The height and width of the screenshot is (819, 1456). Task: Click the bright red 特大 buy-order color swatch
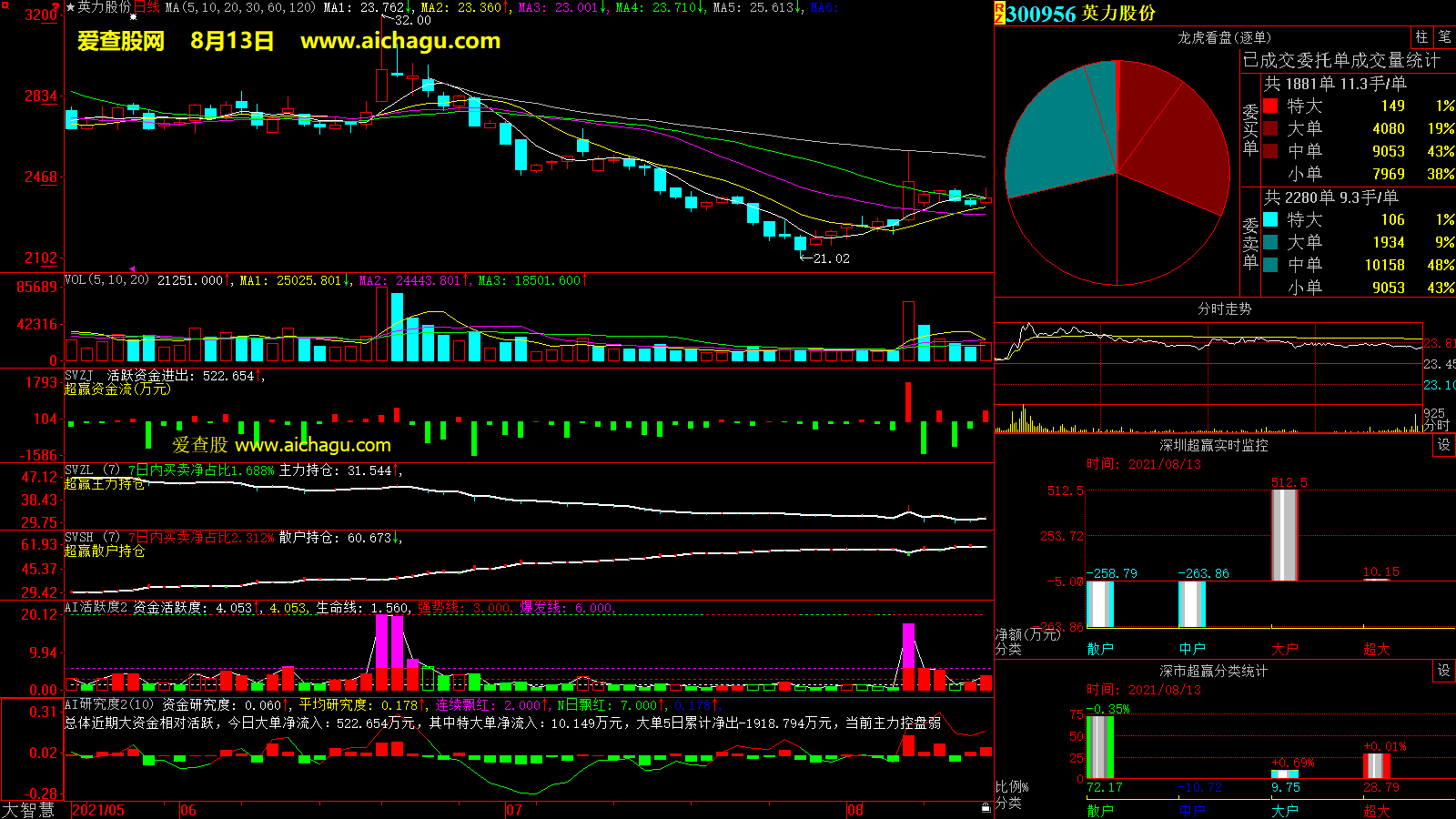click(1270, 106)
